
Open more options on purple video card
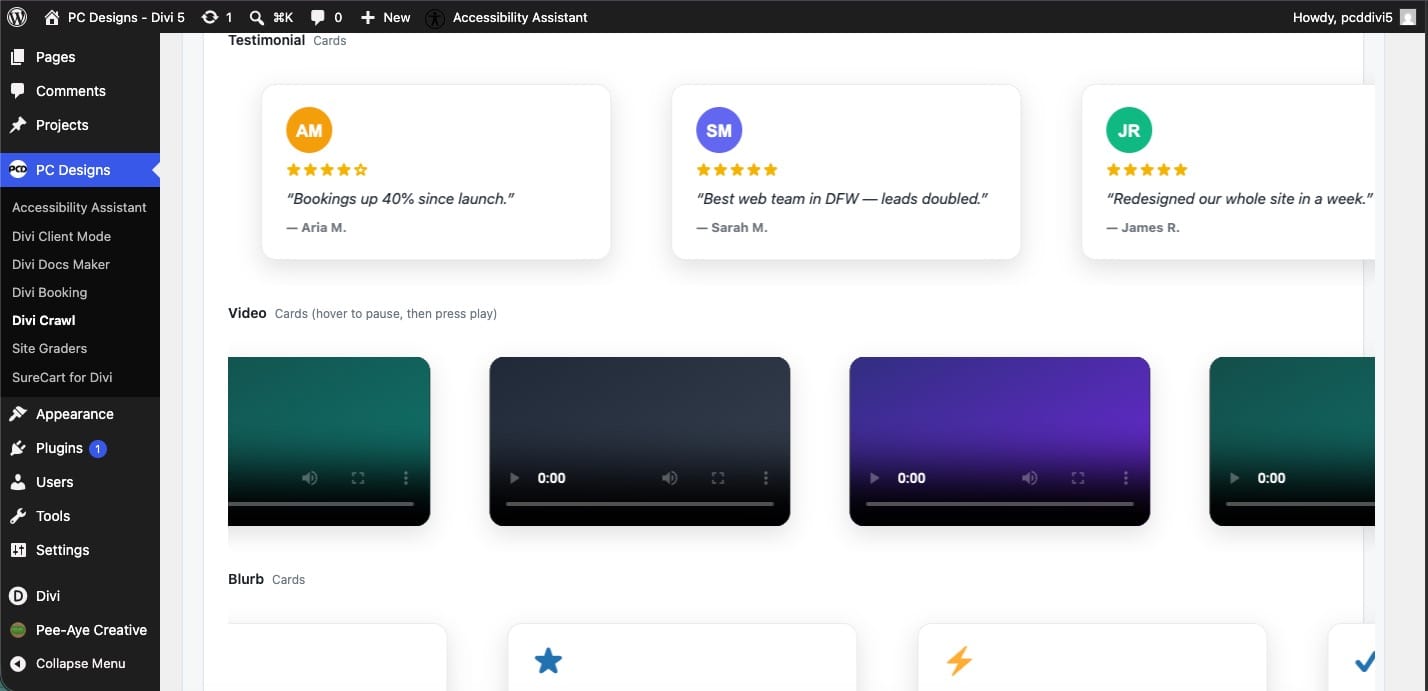point(1126,478)
